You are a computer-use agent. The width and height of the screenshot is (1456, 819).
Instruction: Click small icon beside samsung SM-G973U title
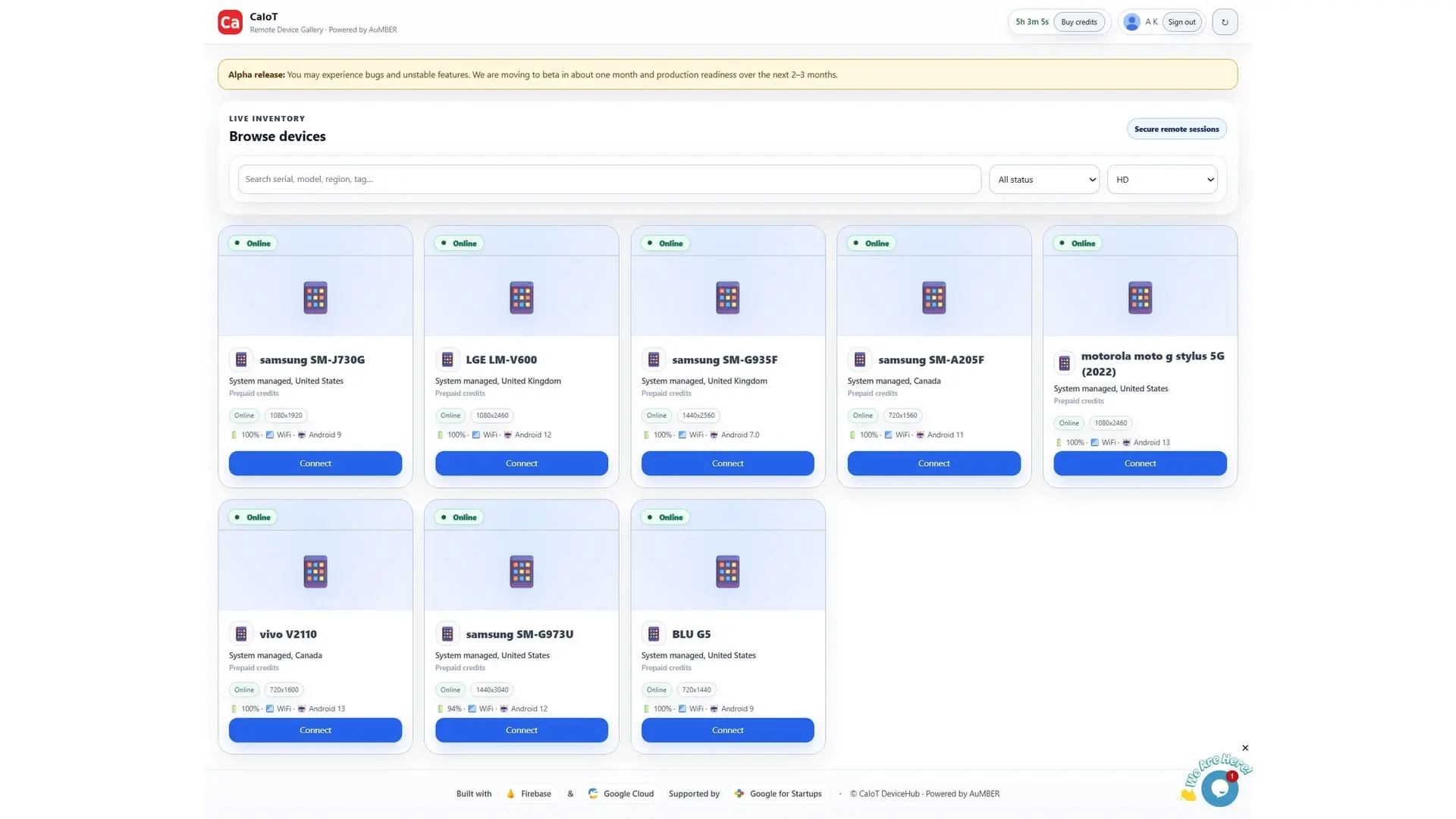(447, 633)
